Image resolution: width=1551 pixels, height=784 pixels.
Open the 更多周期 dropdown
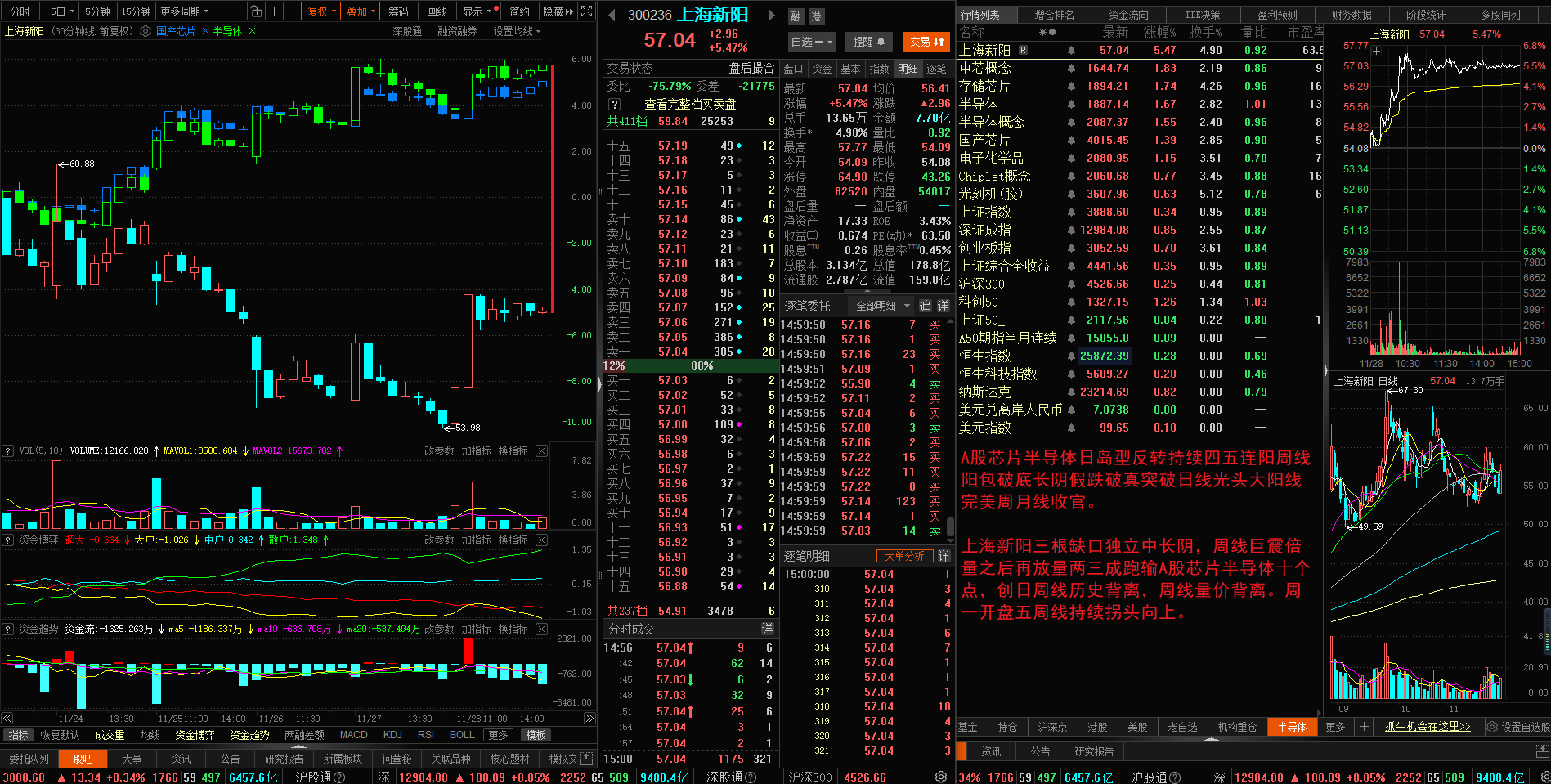(x=185, y=11)
